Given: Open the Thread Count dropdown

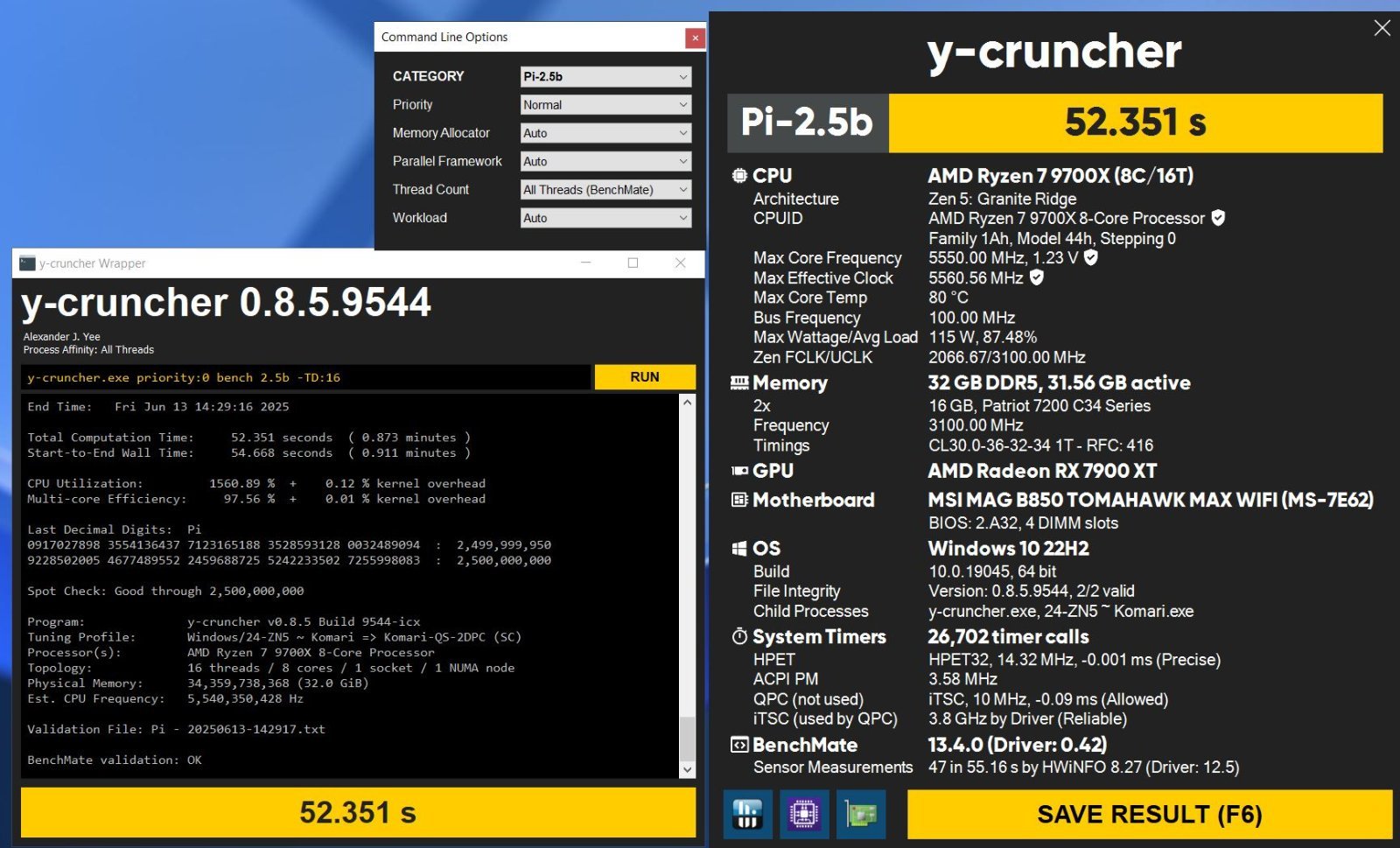Looking at the screenshot, I should pyautogui.click(x=605, y=190).
